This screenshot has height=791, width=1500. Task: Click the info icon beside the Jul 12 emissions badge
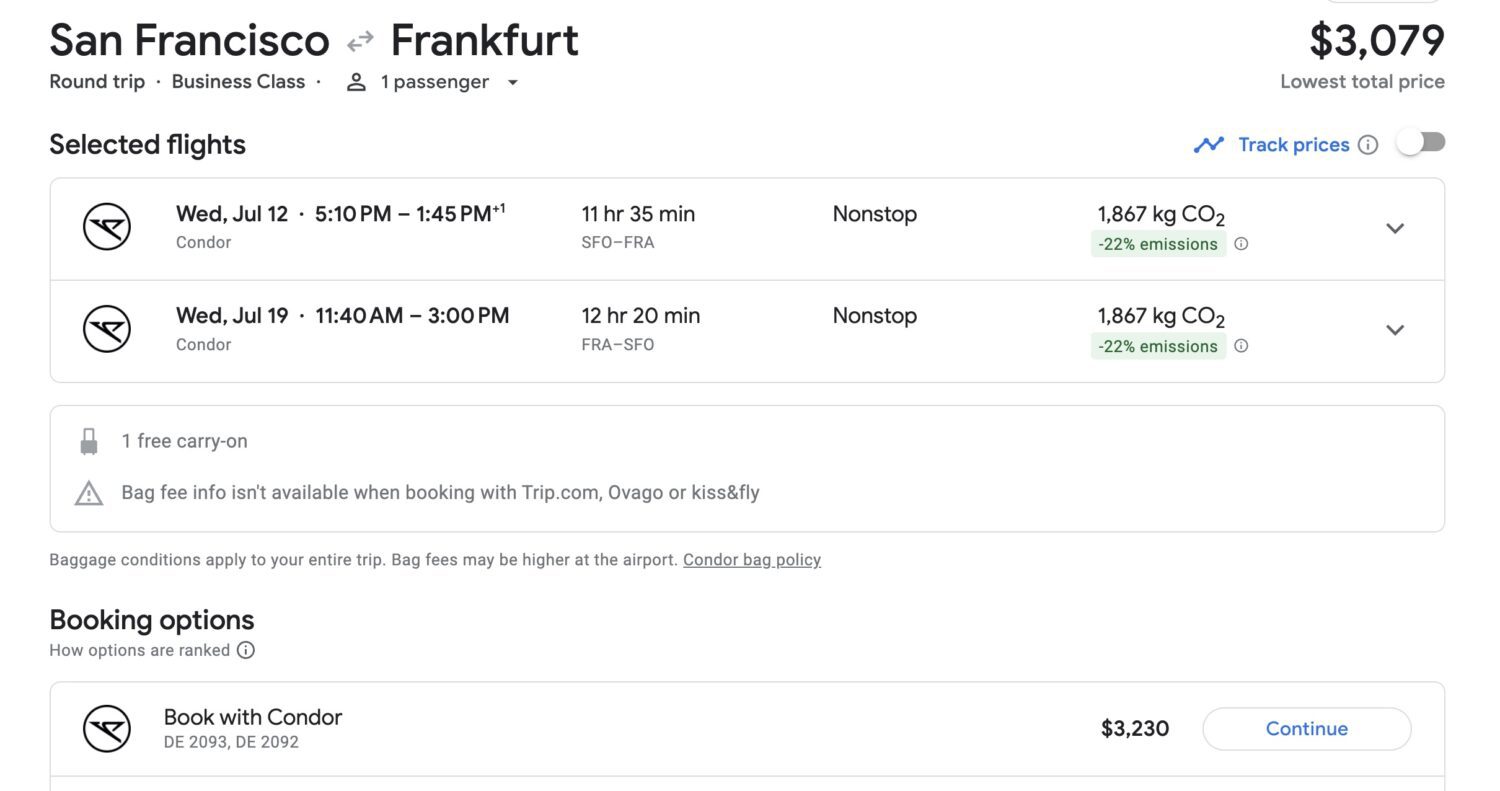(x=1241, y=243)
